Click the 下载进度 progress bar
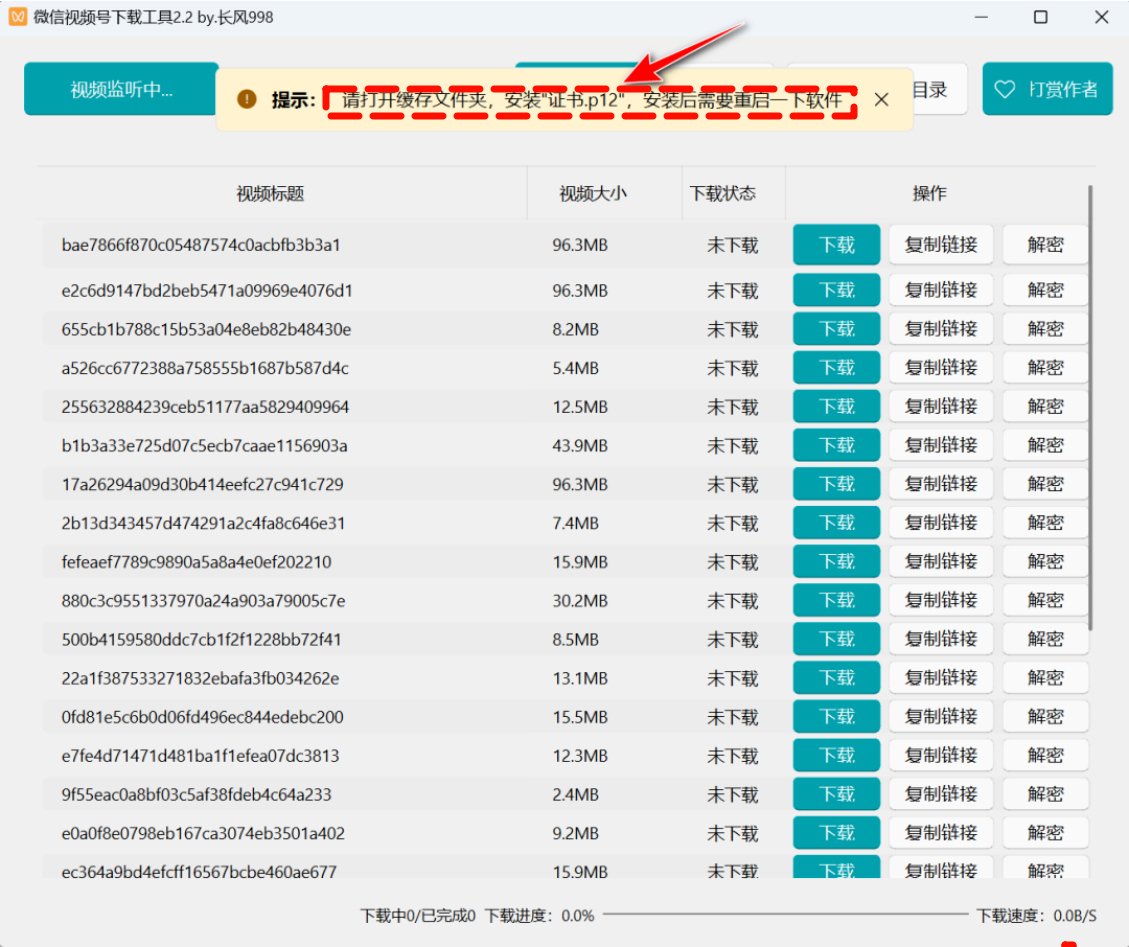The image size is (1129, 947). click(x=786, y=915)
